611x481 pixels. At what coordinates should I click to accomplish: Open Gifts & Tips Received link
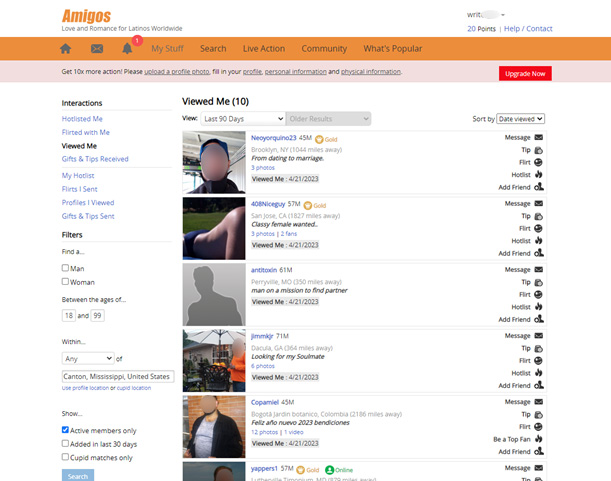(95, 159)
